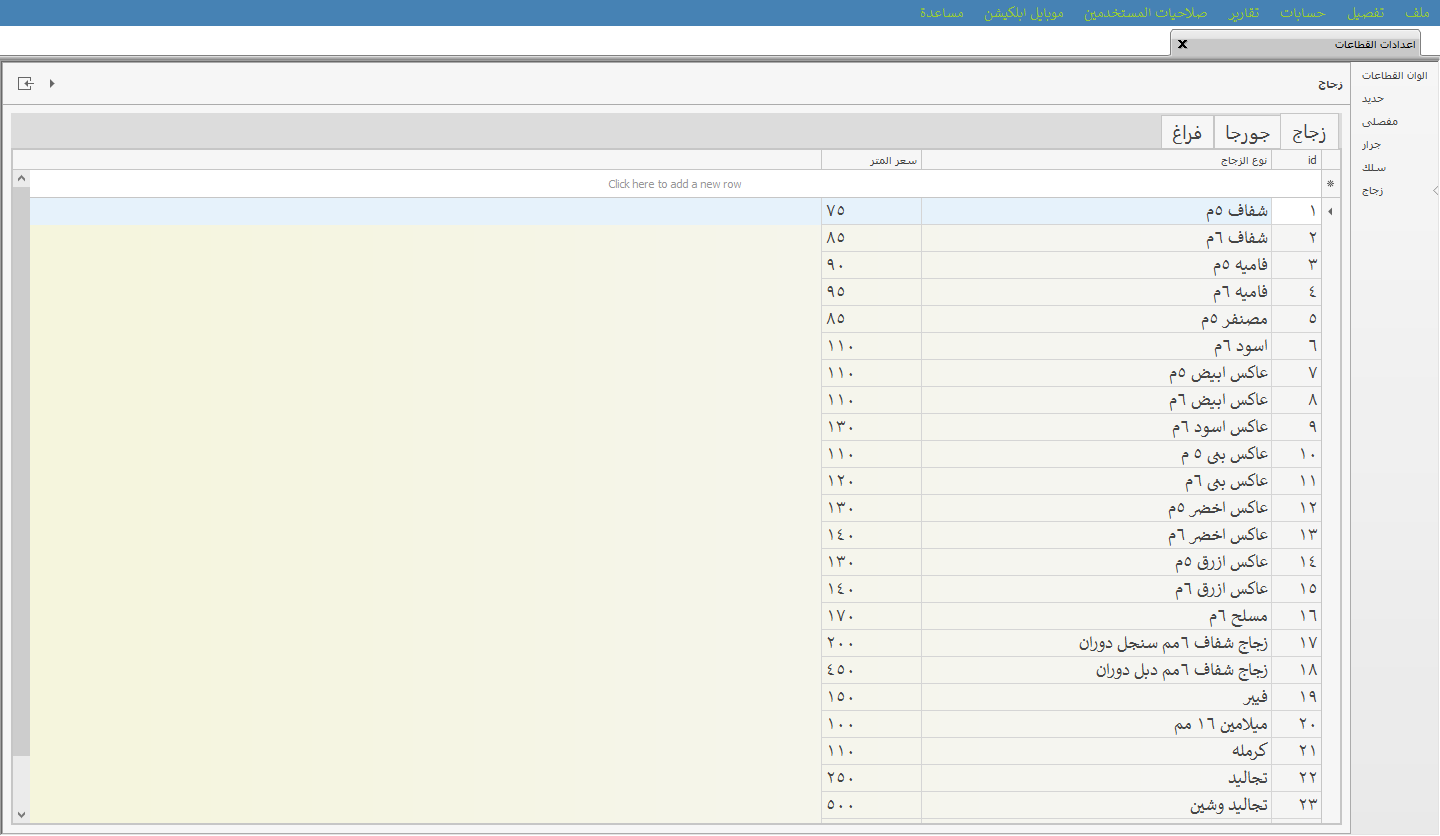Screen dimensions: 1440x836
Task: Close the اعدادات القطاعات tab with the X
Action: point(1182,44)
